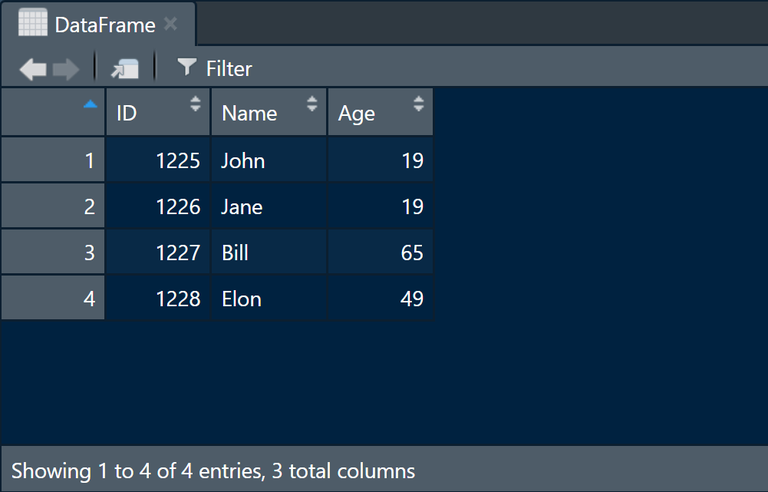Sort by Age column arrows
Screen dimensions: 768x492
click(418, 103)
